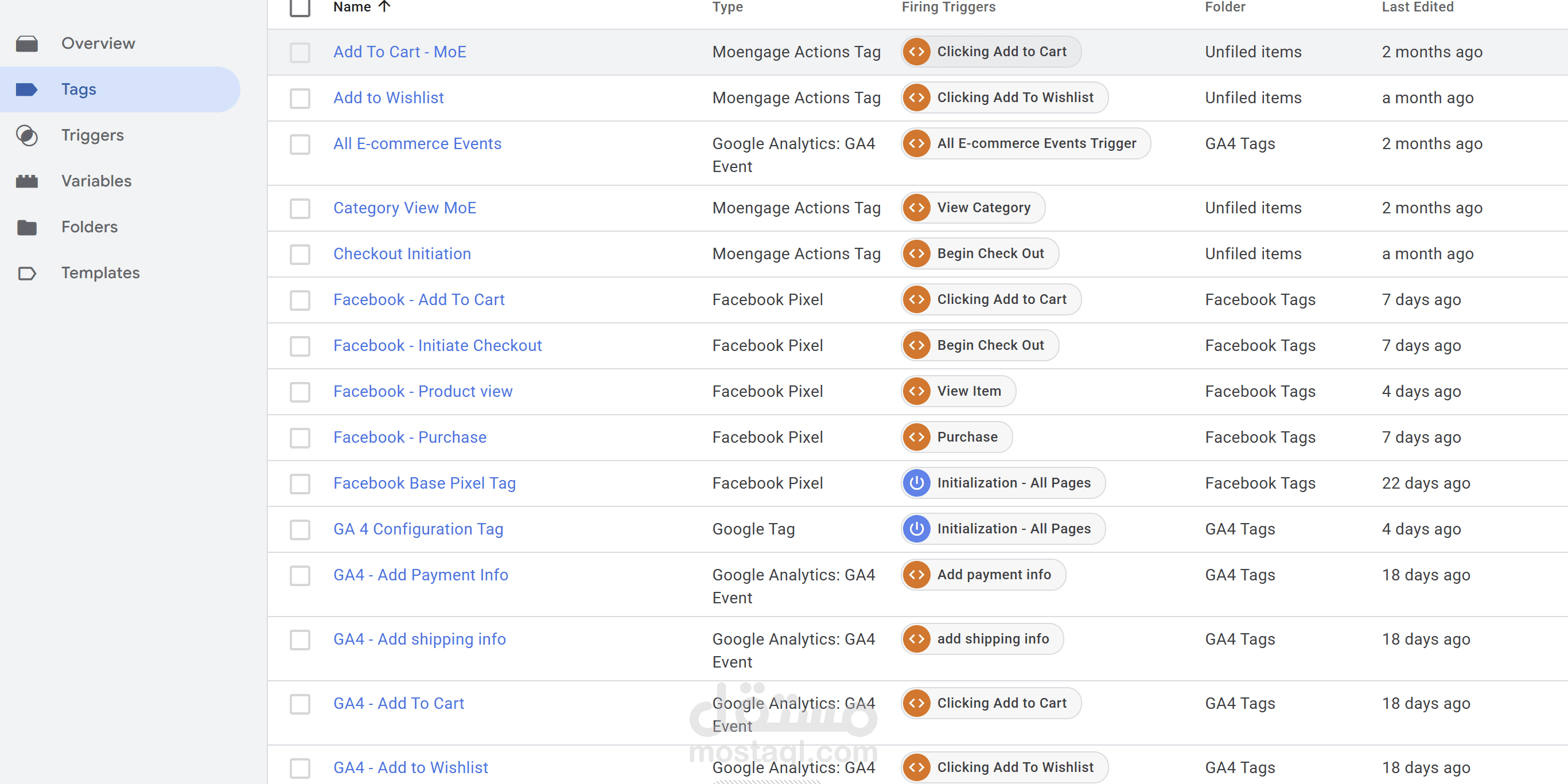Click trigger icon in GA4 - Add to Wishlist row
1568x784 pixels.
(917, 767)
